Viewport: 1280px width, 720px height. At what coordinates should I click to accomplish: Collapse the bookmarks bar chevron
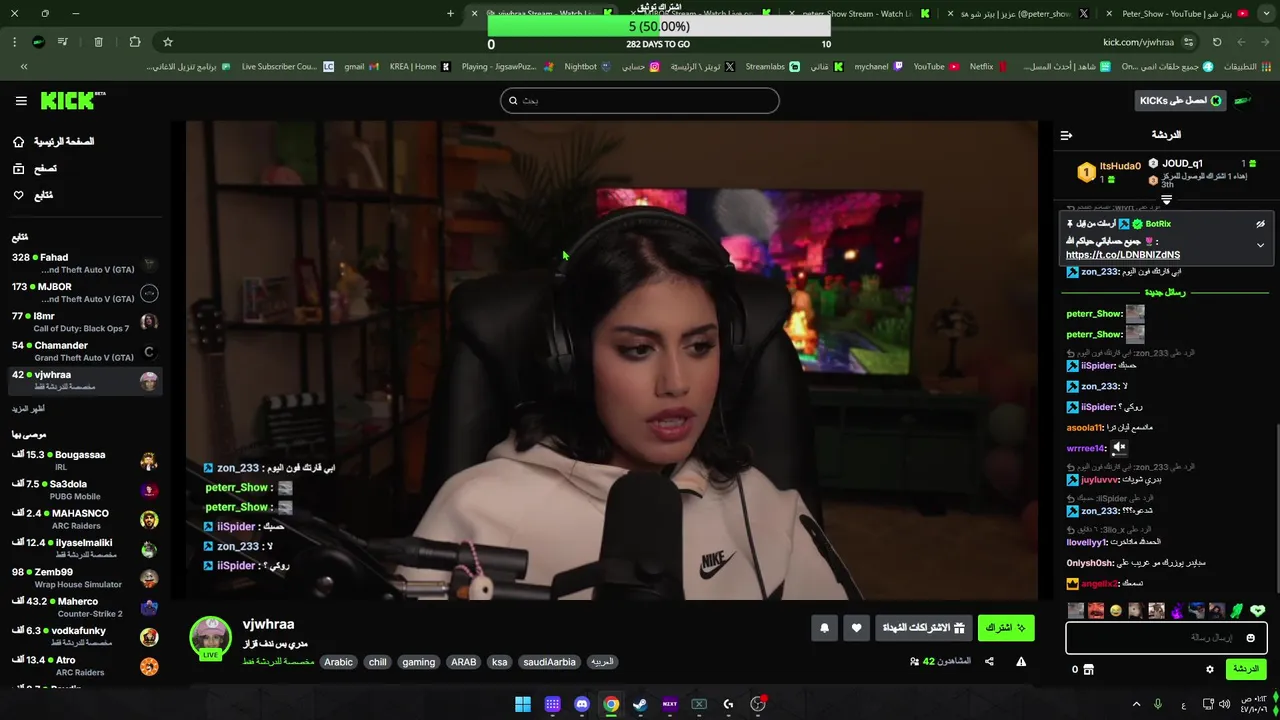(x=24, y=67)
